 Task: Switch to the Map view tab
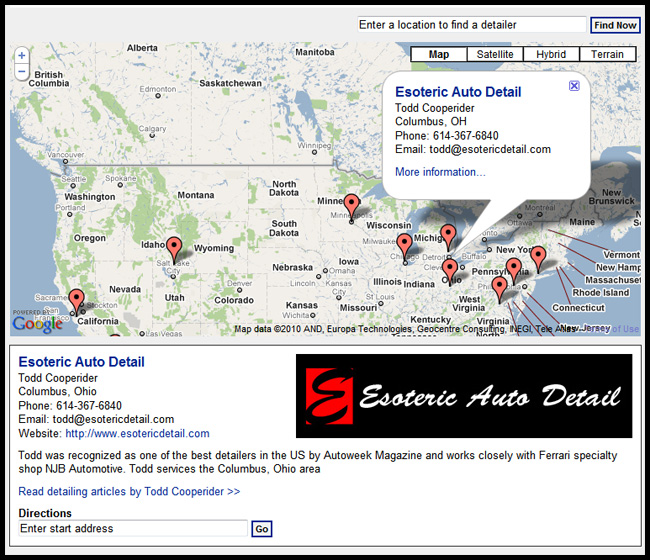[x=439, y=54]
